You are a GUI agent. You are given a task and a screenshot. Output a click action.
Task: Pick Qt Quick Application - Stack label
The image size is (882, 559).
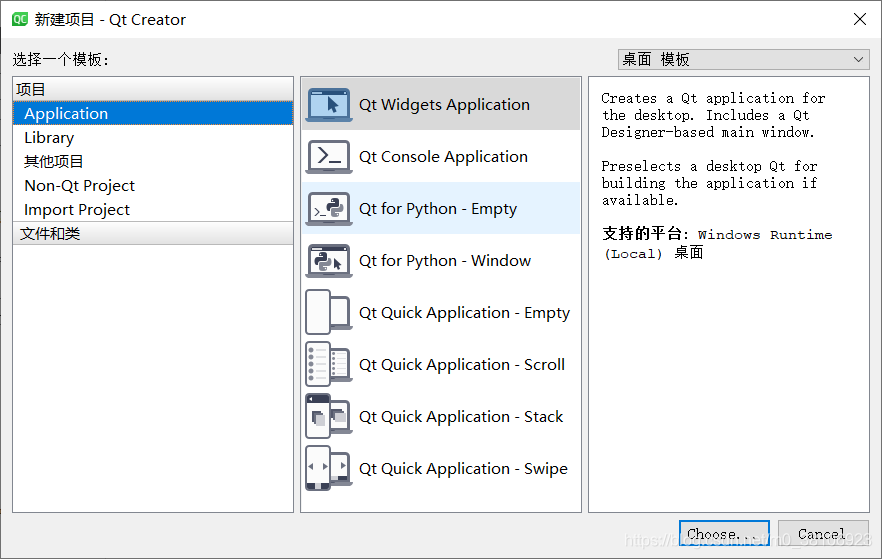point(461,417)
